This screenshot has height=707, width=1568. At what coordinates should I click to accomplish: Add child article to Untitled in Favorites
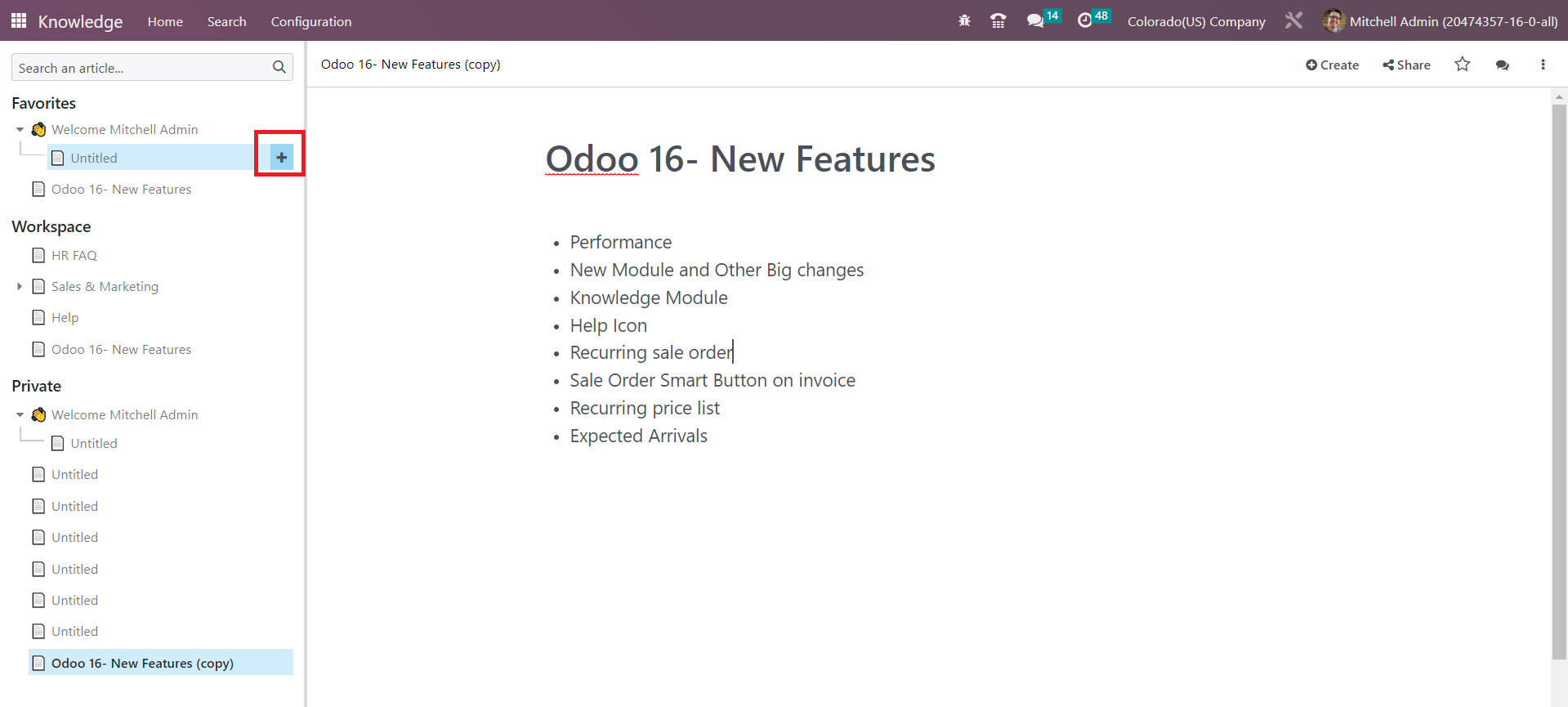(281, 157)
